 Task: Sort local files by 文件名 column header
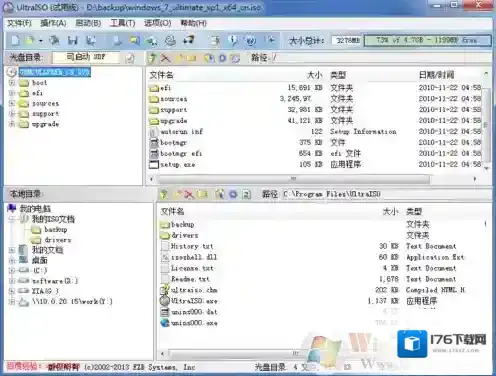(172, 211)
